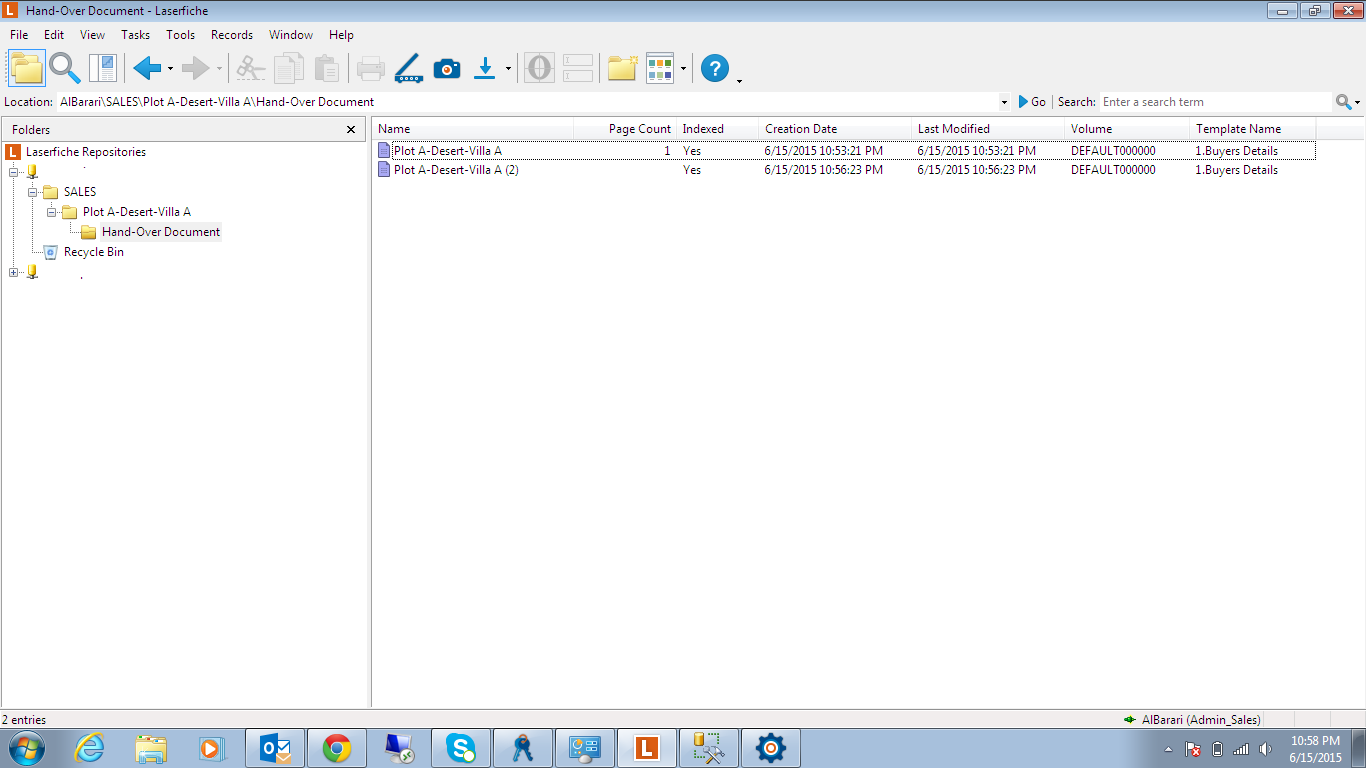The width and height of the screenshot is (1366, 768).
Task: Open the Window menu
Action: coord(291,35)
